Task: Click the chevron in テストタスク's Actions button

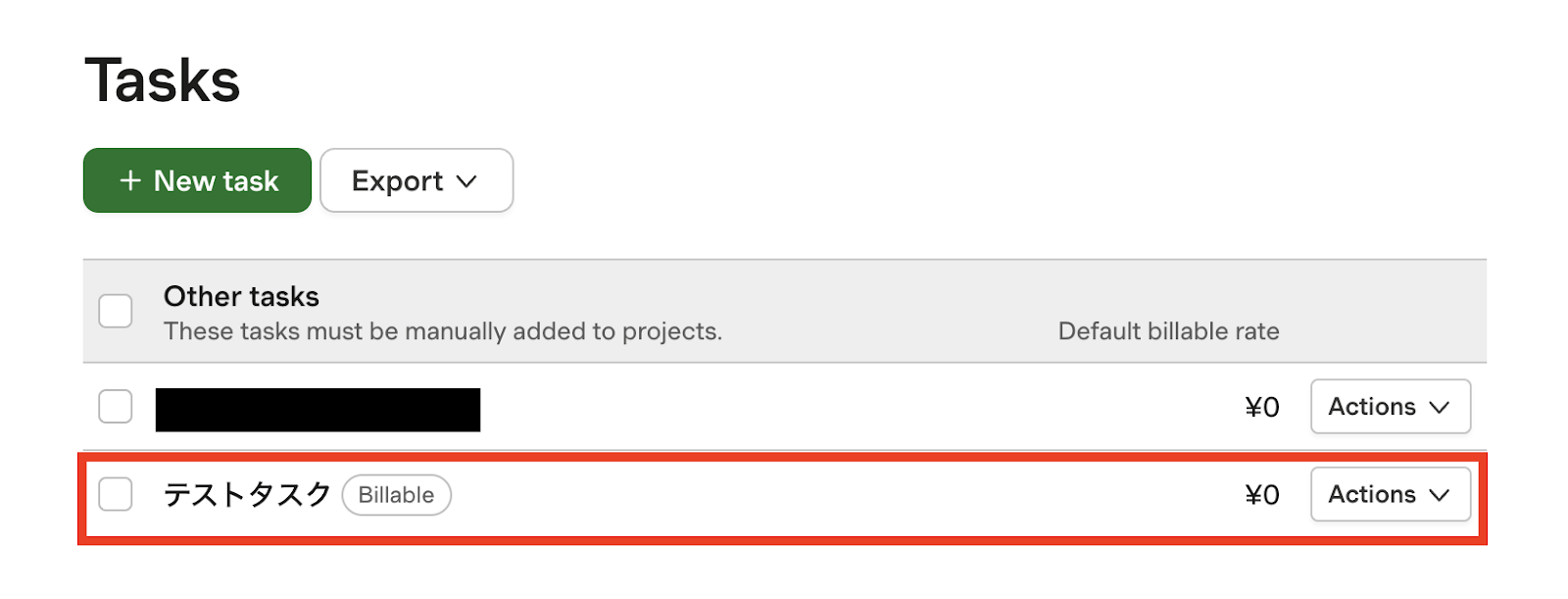Action: pos(1439,495)
